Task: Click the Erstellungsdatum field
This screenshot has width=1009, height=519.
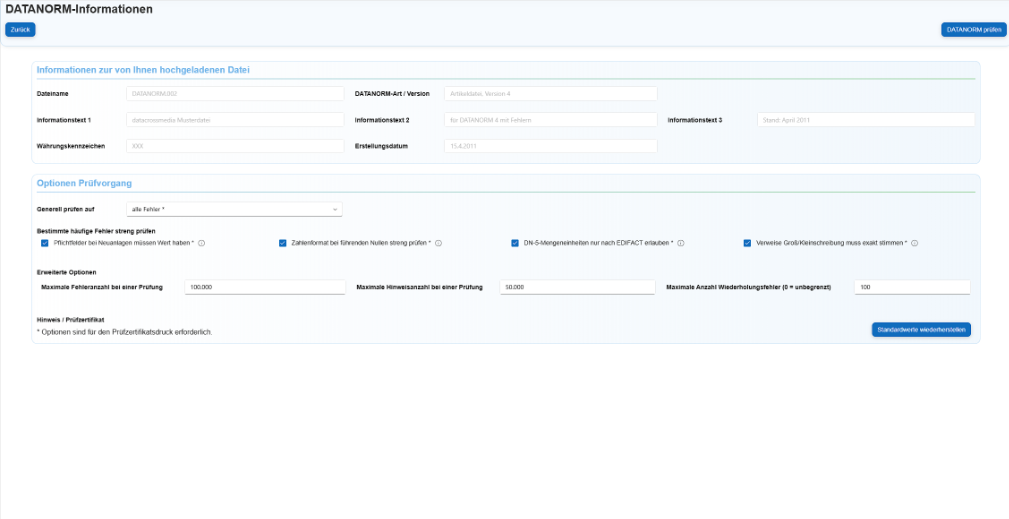Action: pyautogui.click(x=551, y=146)
